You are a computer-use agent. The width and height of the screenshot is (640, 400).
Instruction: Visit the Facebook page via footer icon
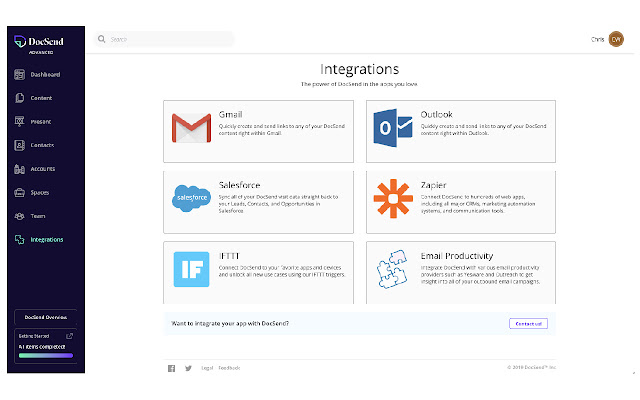tap(171, 368)
